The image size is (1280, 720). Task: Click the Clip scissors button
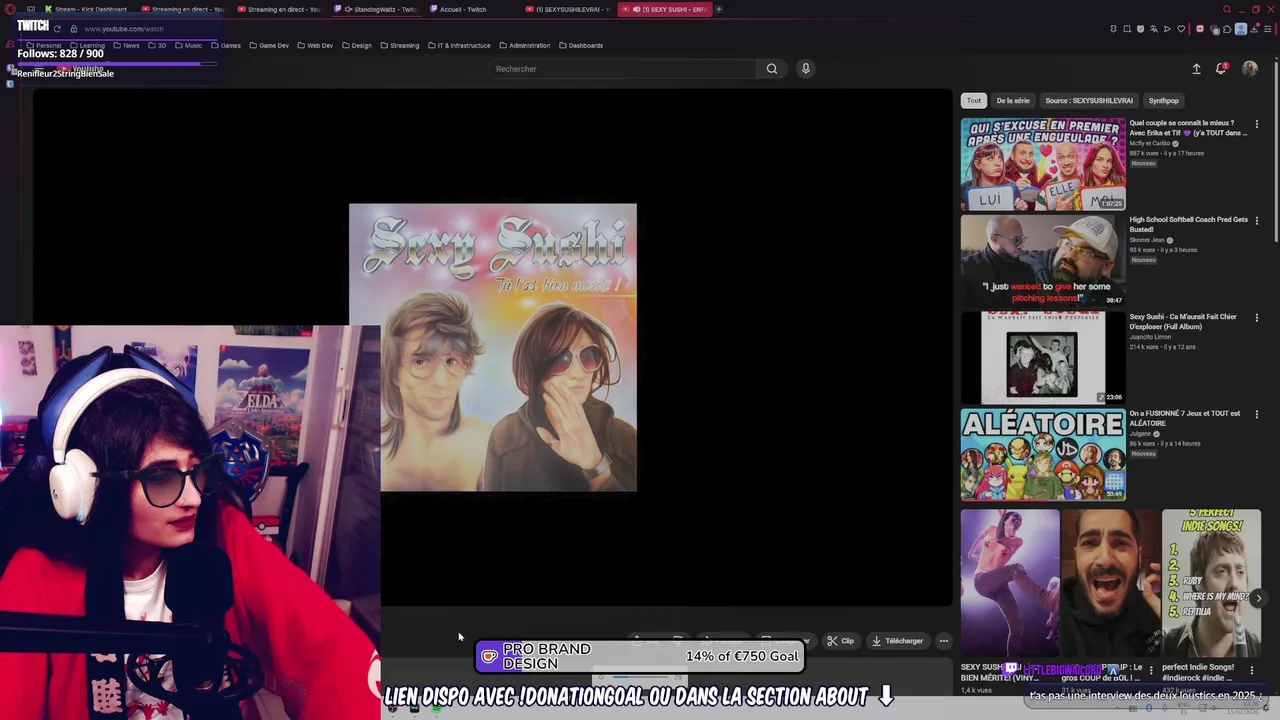[x=840, y=641]
